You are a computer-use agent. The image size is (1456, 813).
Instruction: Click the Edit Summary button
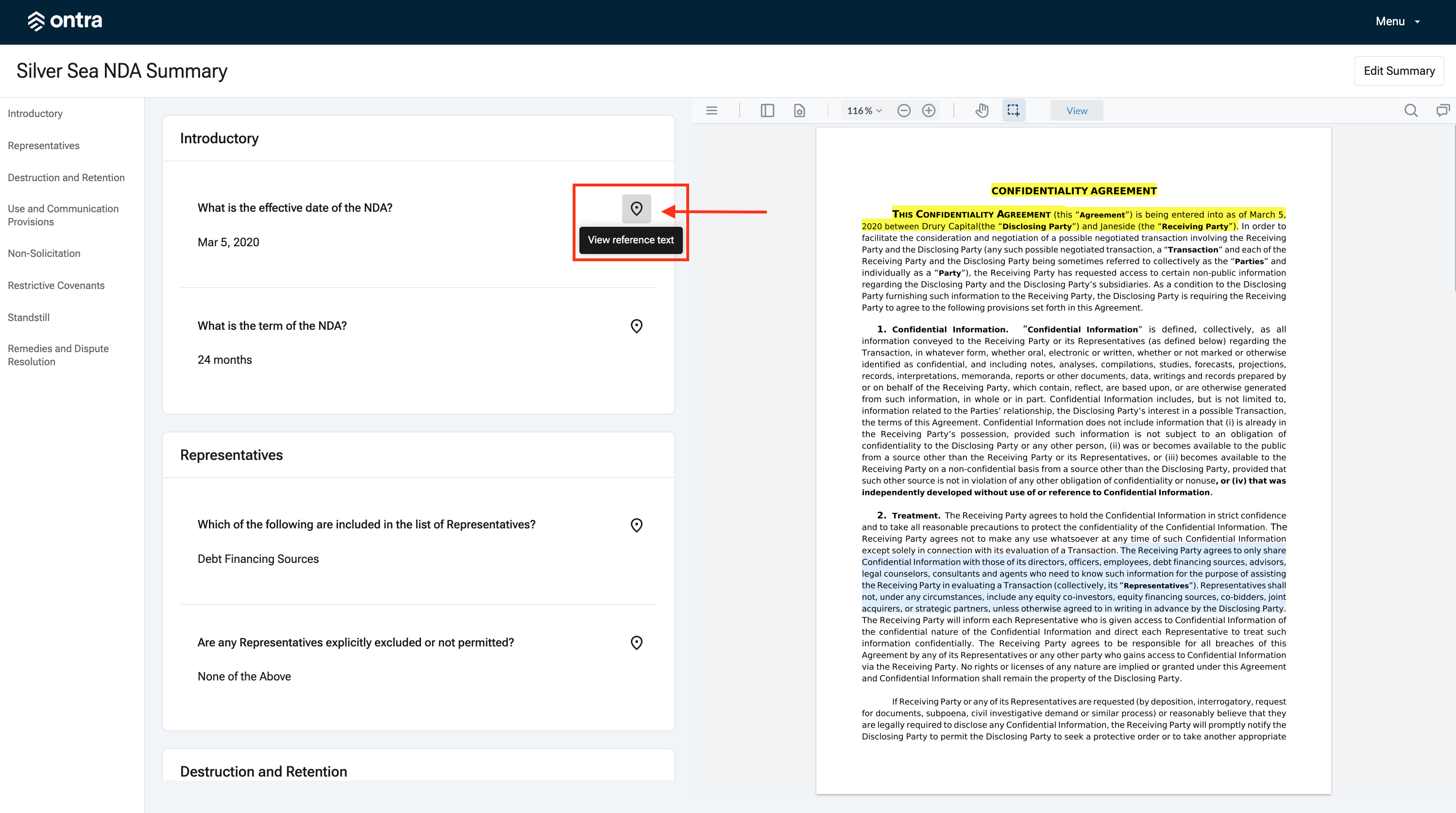click(1399, 71)
